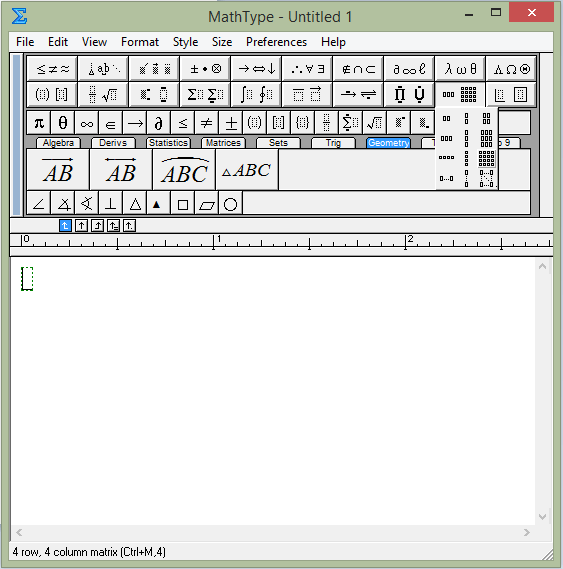Insert the pi symbol from the small bar
The image size is (563, 569).
point(39,123)
